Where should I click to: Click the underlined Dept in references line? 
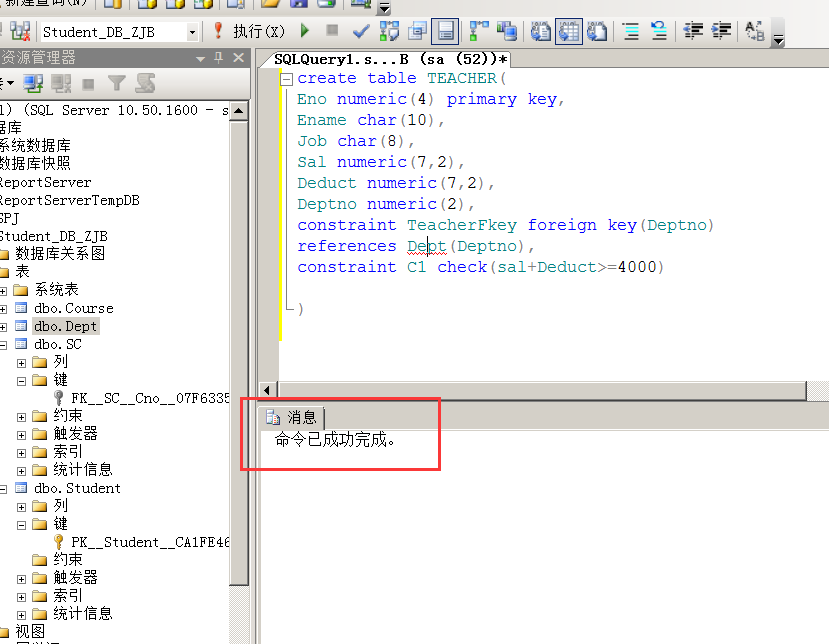[x=427, y=246]
